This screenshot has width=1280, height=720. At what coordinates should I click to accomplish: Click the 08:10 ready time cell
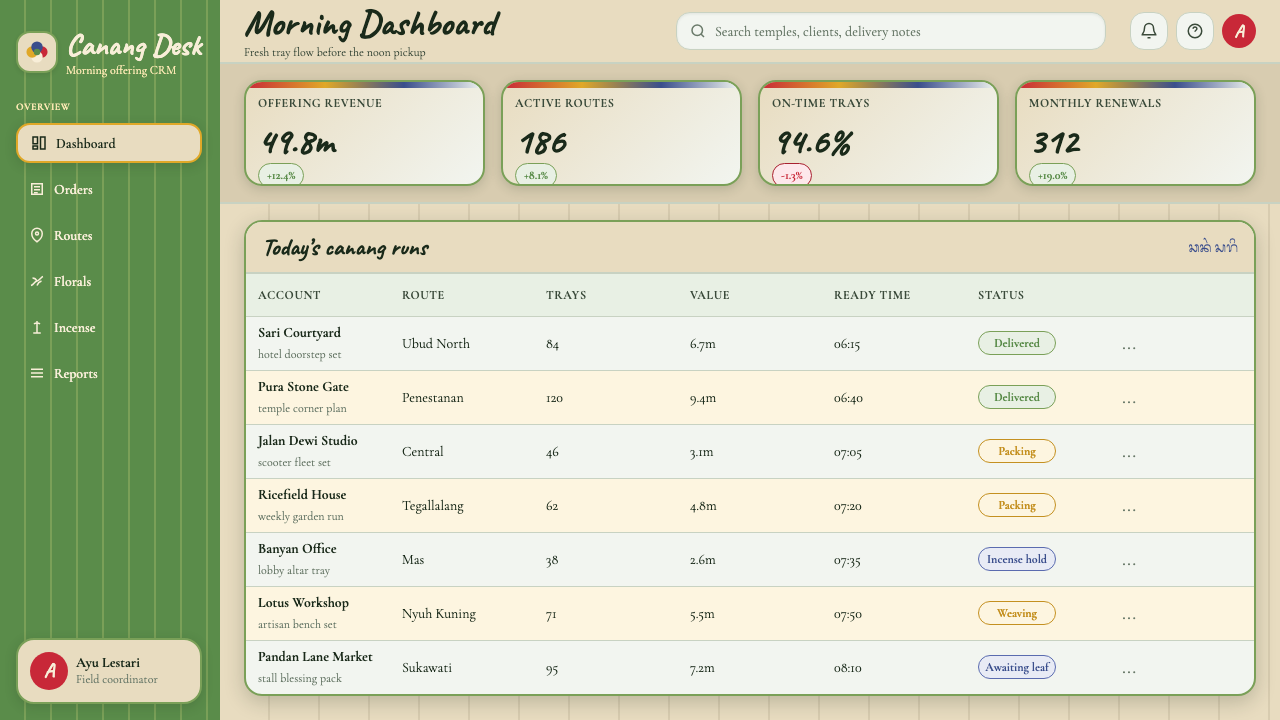[x=848, y=668]
